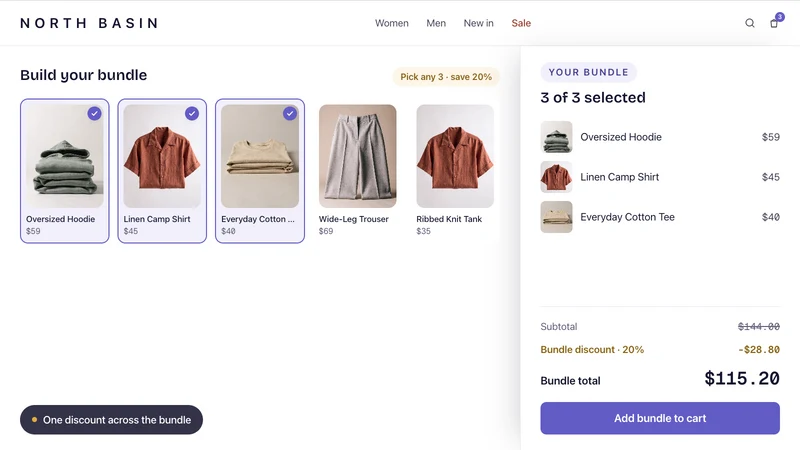This screenshot has width=800, height=450.
Task: Click the Everyday Cotton tee card photo
Action: click(x=260, y=156)
